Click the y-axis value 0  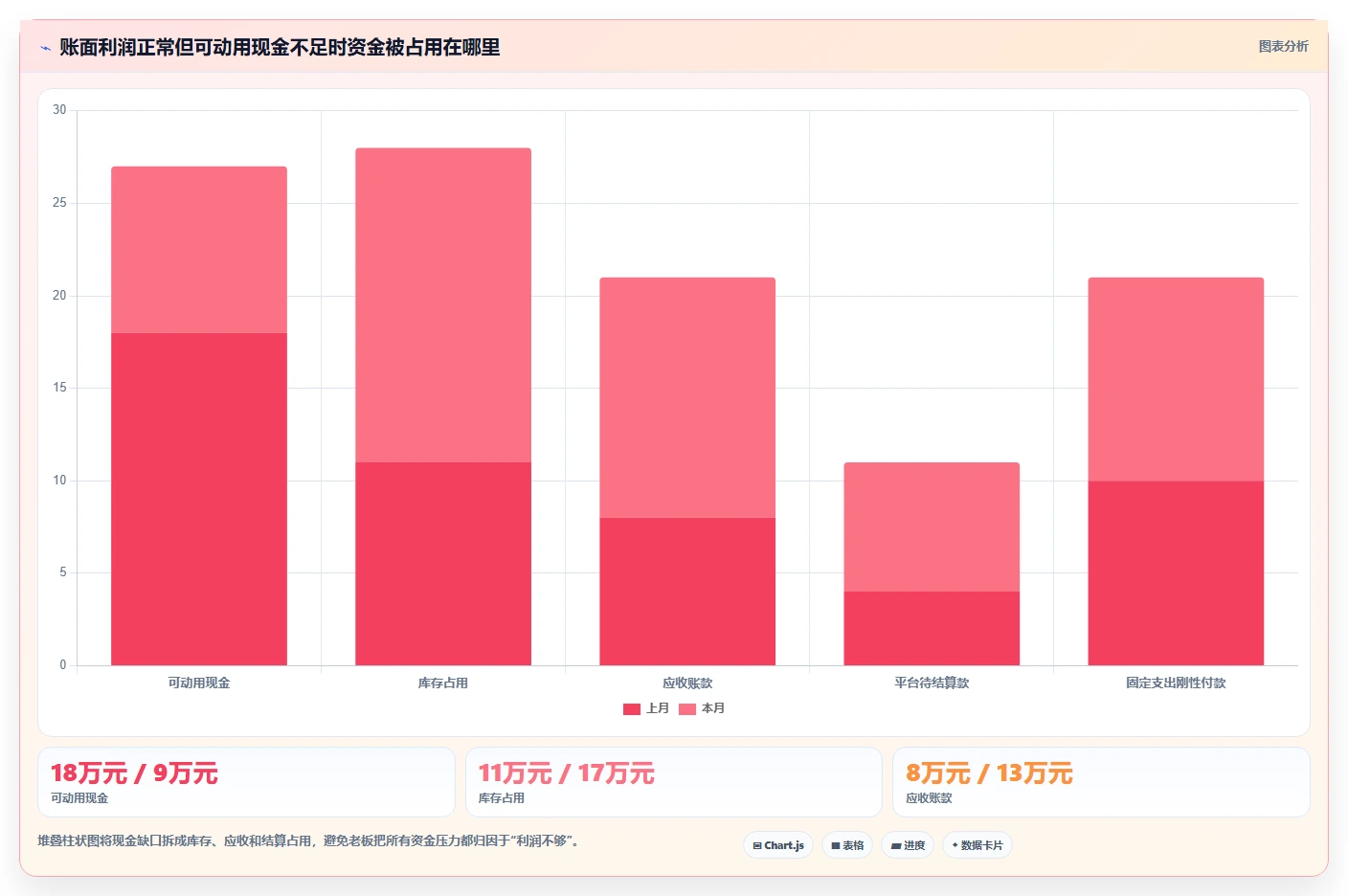[63, 665]
